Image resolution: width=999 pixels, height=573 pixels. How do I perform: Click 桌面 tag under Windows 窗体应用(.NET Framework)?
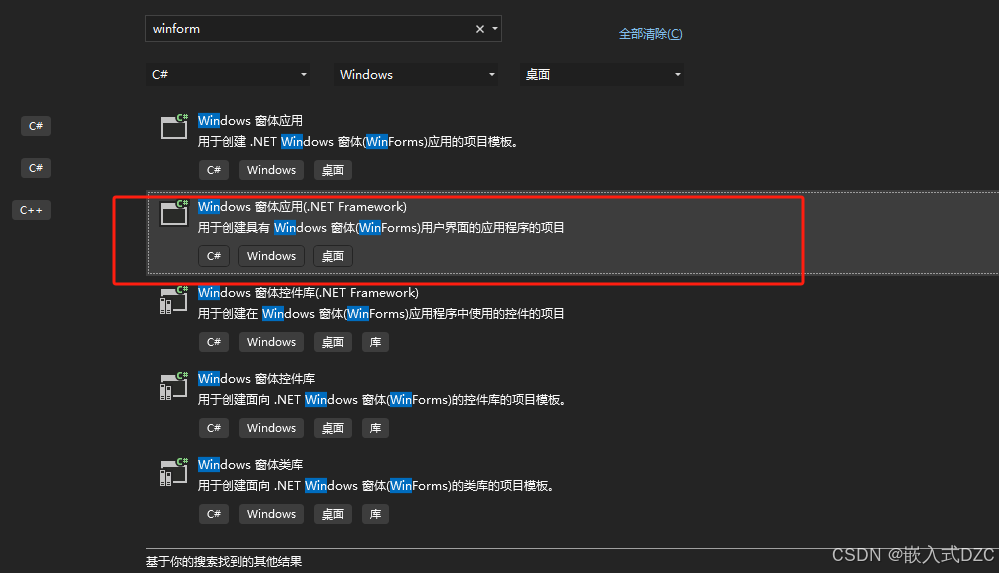(333, 256)
